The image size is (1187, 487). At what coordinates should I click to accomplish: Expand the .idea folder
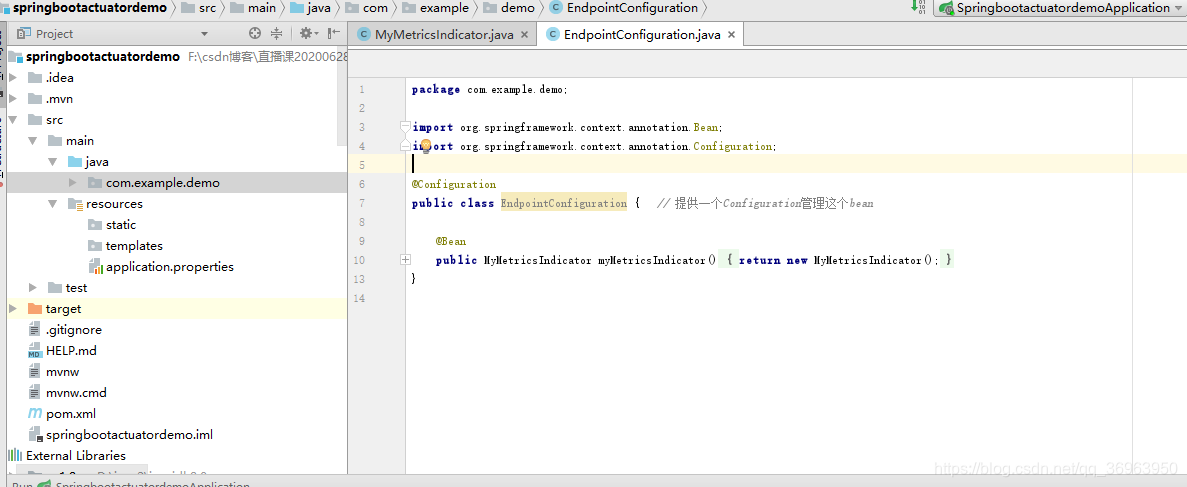coord(13,77)
